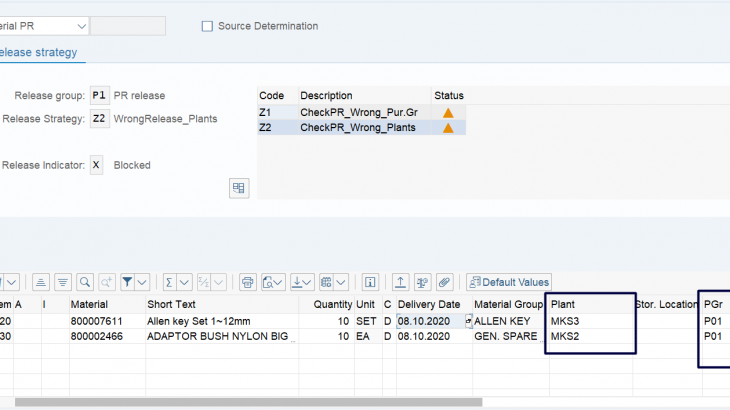Click the Choose Layout grid icon

point(326,282)
